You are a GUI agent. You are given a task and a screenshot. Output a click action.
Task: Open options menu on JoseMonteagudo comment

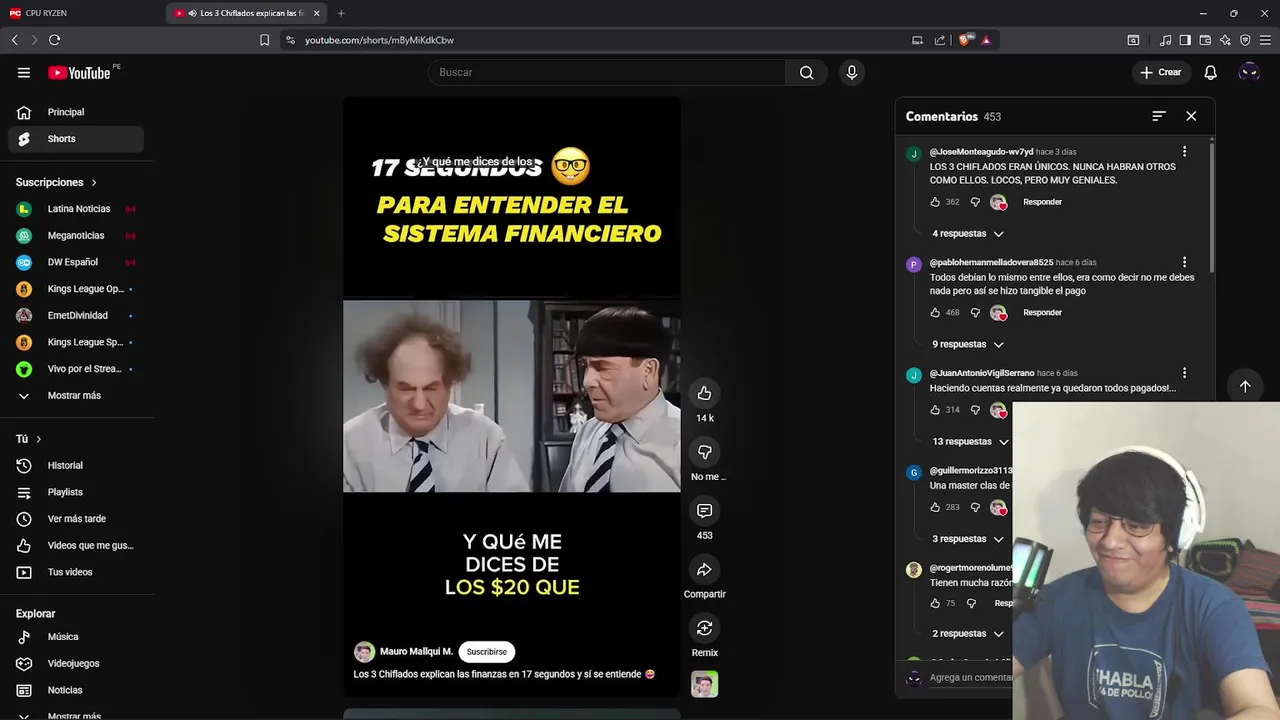tap(1184, 152)
